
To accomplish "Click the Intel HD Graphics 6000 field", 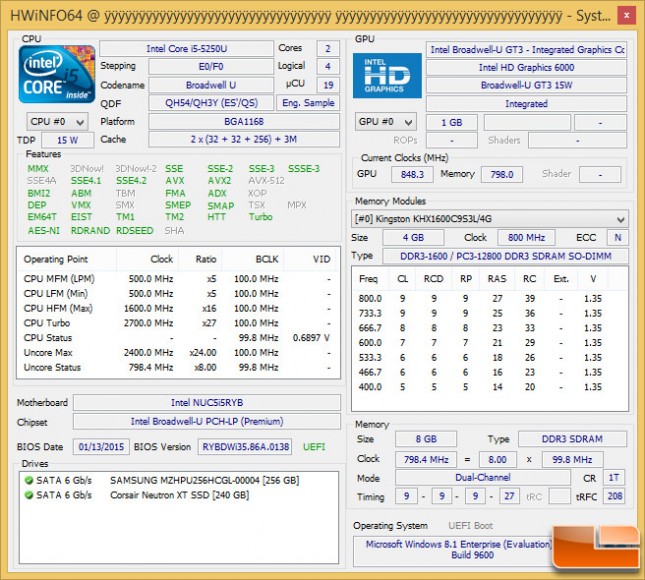I will pyautogui.click(x=527, y=67).
